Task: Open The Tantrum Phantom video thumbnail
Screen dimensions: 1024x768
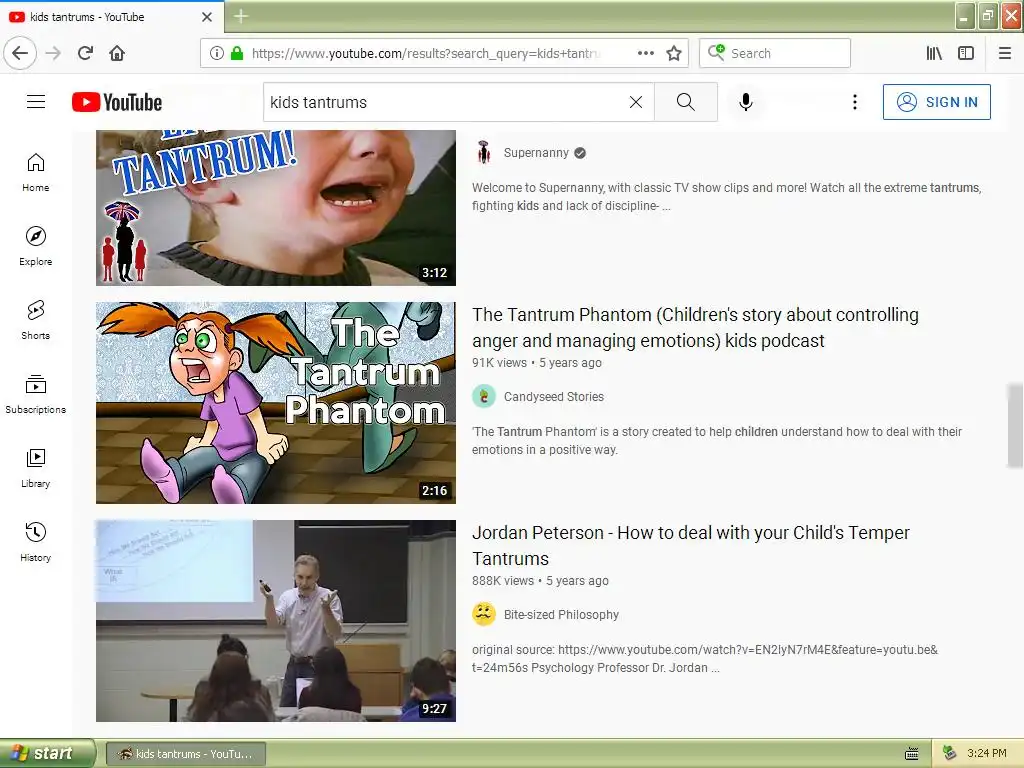Action: pyautogui.click(x=276, y=402)
